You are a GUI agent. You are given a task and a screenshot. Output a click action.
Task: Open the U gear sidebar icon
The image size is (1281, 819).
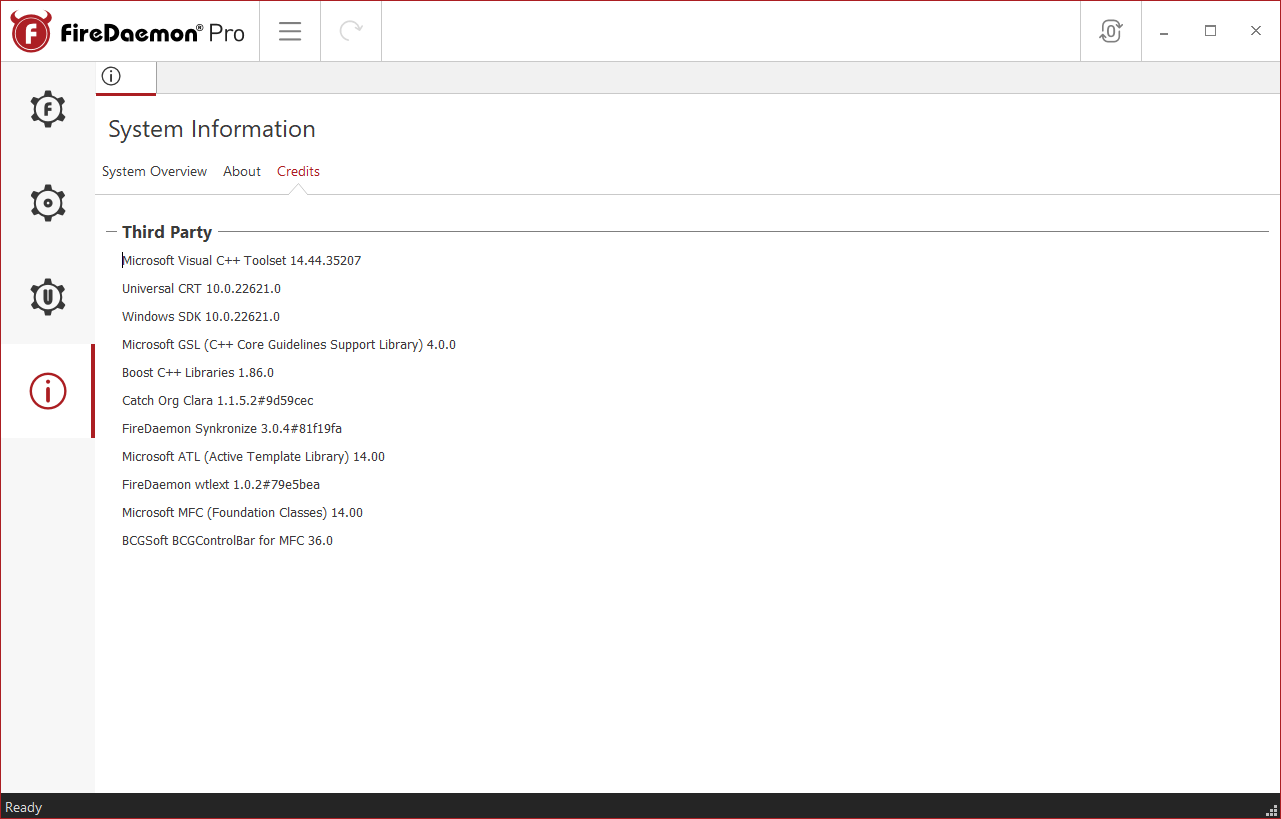tap(47, 297)
